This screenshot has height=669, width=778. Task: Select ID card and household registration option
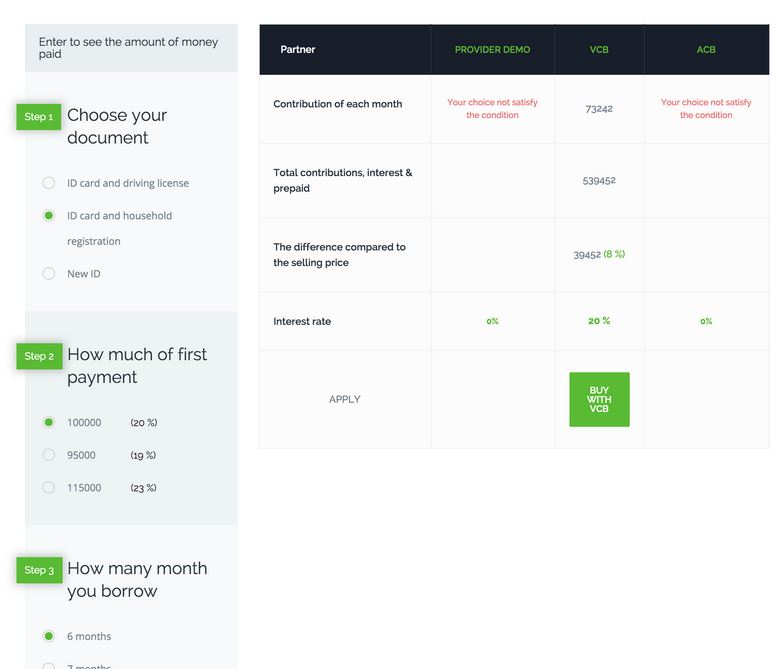tap(49, 215)
